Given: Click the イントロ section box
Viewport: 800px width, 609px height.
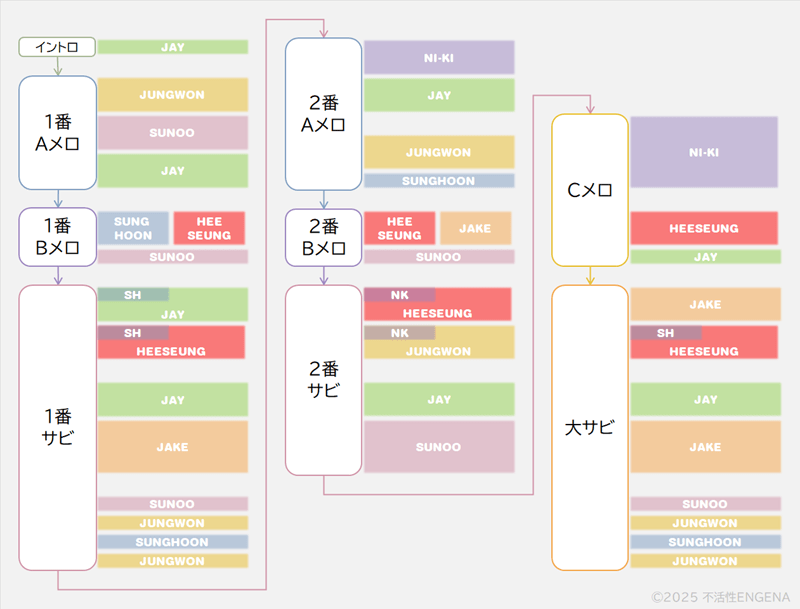Looking at the screenshot, I should 57,47.
